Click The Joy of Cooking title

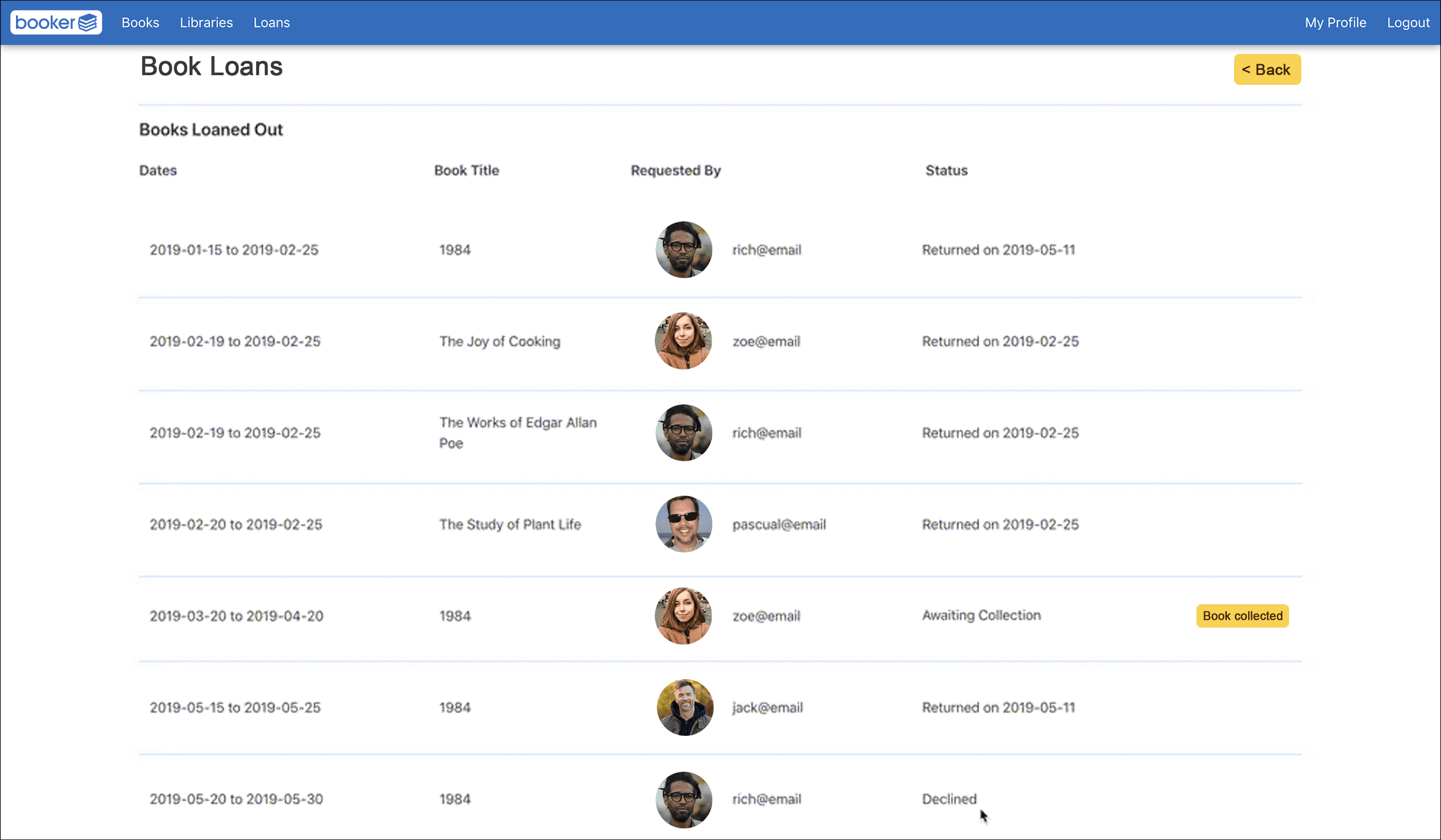point(500,342)
